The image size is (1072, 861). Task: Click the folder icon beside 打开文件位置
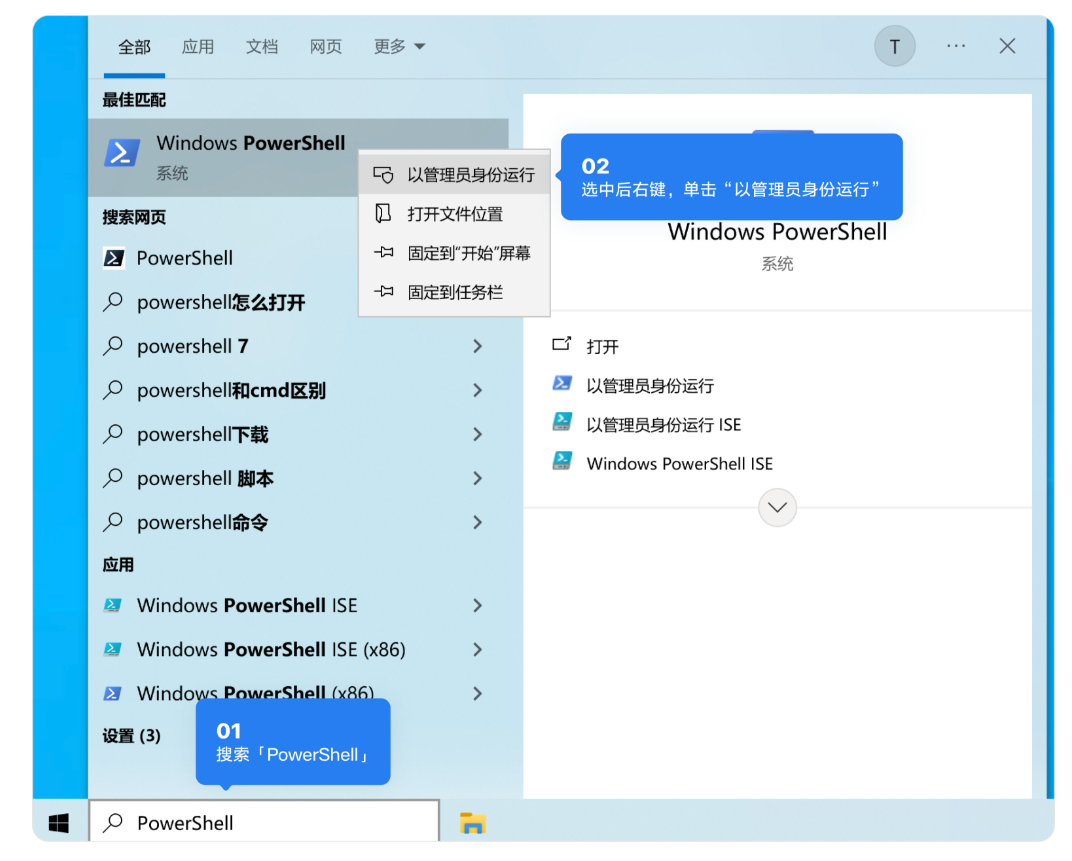383,213
